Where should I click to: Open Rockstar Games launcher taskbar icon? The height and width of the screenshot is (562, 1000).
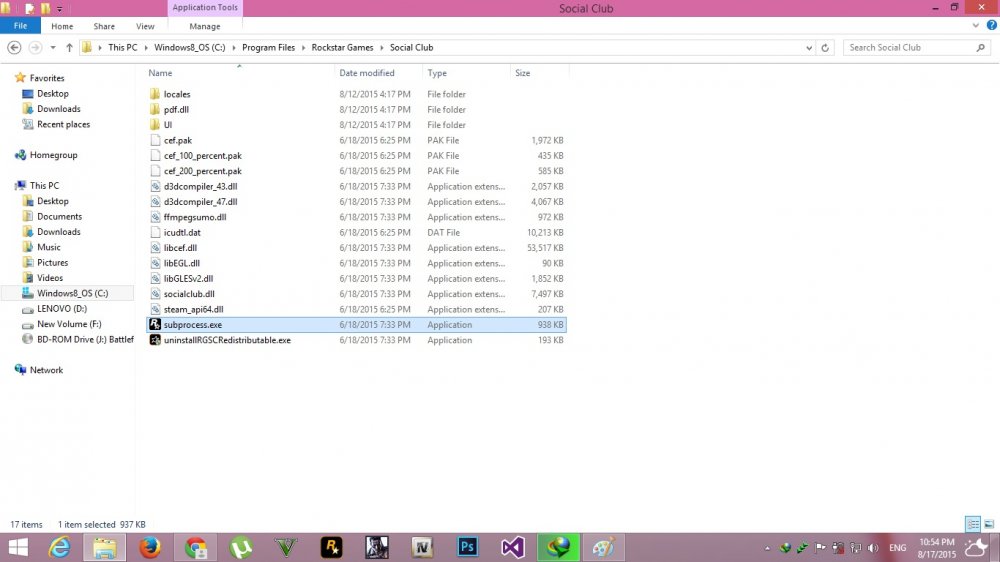332,547
